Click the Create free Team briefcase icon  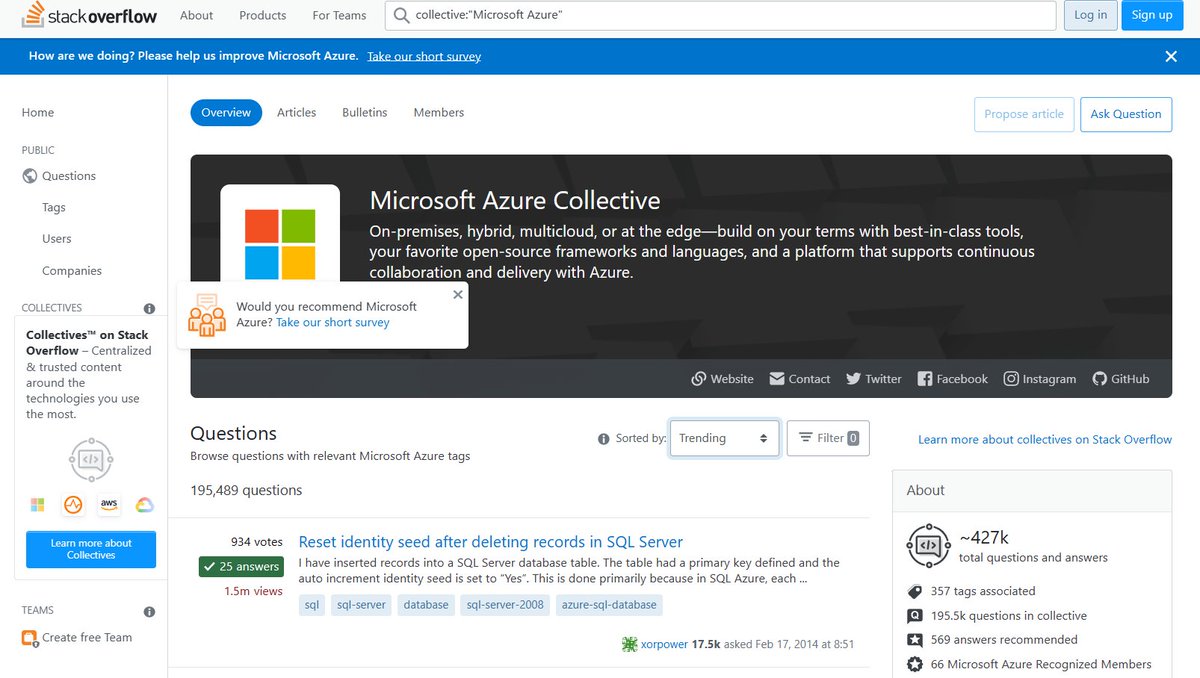[30, 638]
